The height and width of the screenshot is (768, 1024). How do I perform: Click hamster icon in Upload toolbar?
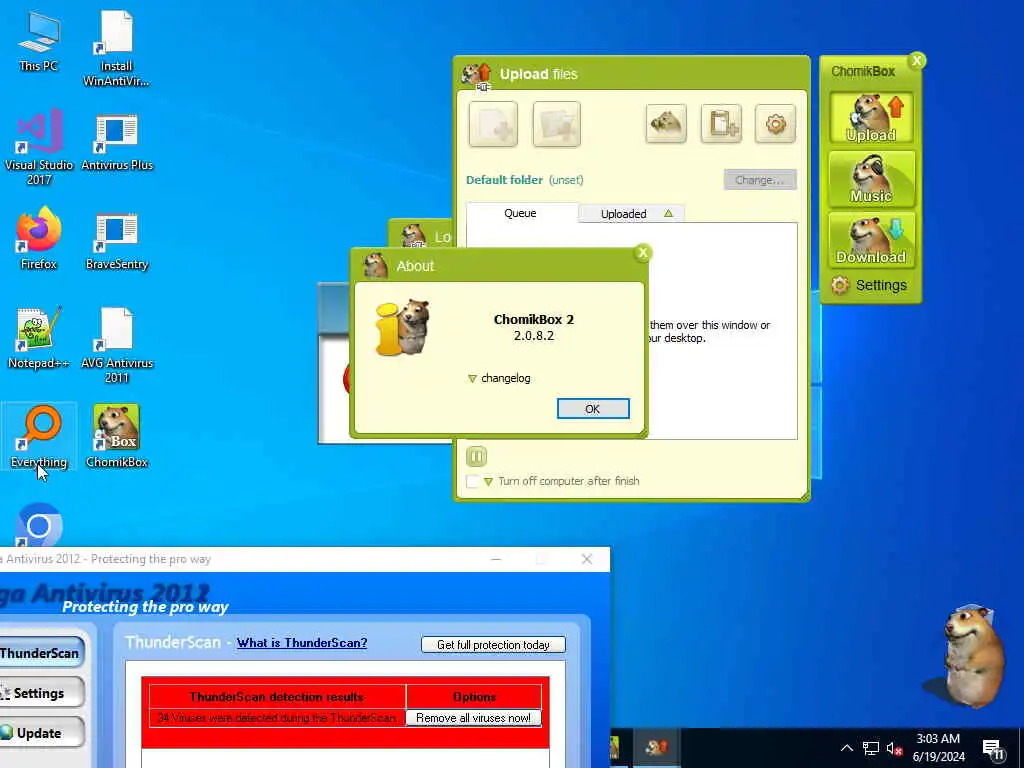[666, 123]
